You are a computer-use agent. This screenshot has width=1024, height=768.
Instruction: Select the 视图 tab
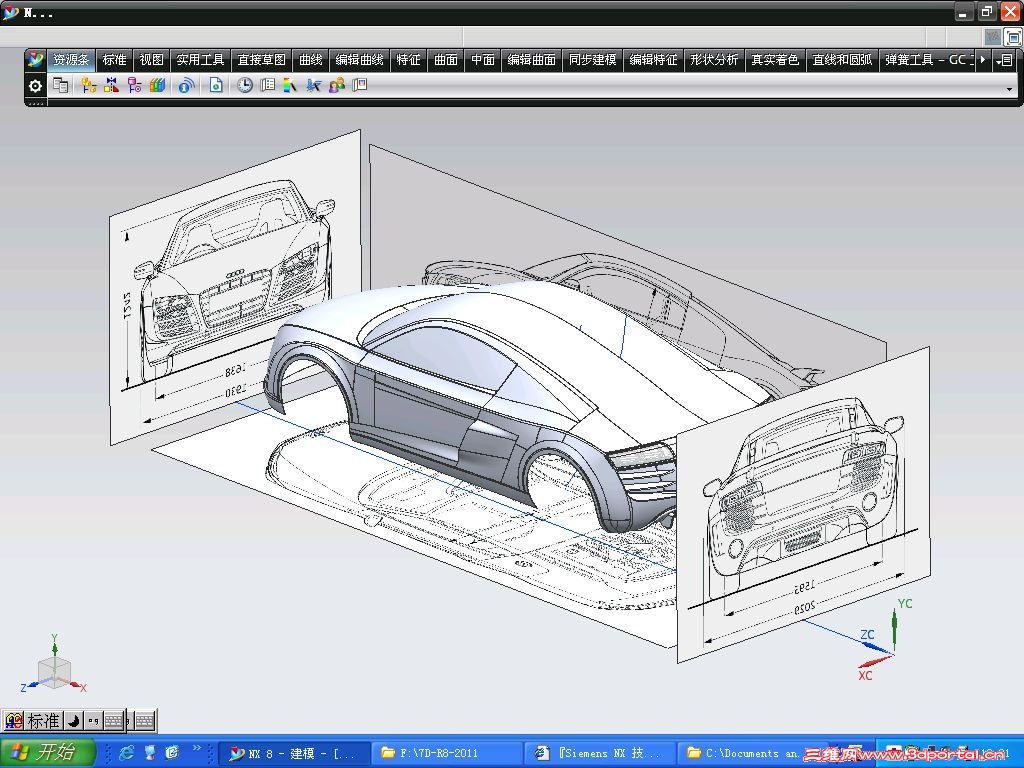(152, 60)
